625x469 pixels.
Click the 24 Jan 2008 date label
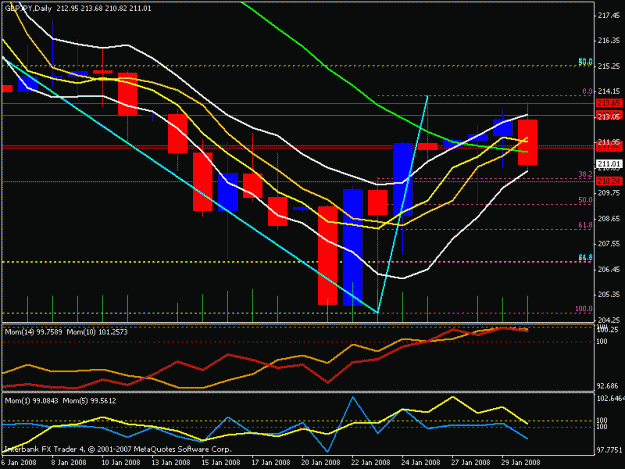pyautogui.click(x=421, y=462)
